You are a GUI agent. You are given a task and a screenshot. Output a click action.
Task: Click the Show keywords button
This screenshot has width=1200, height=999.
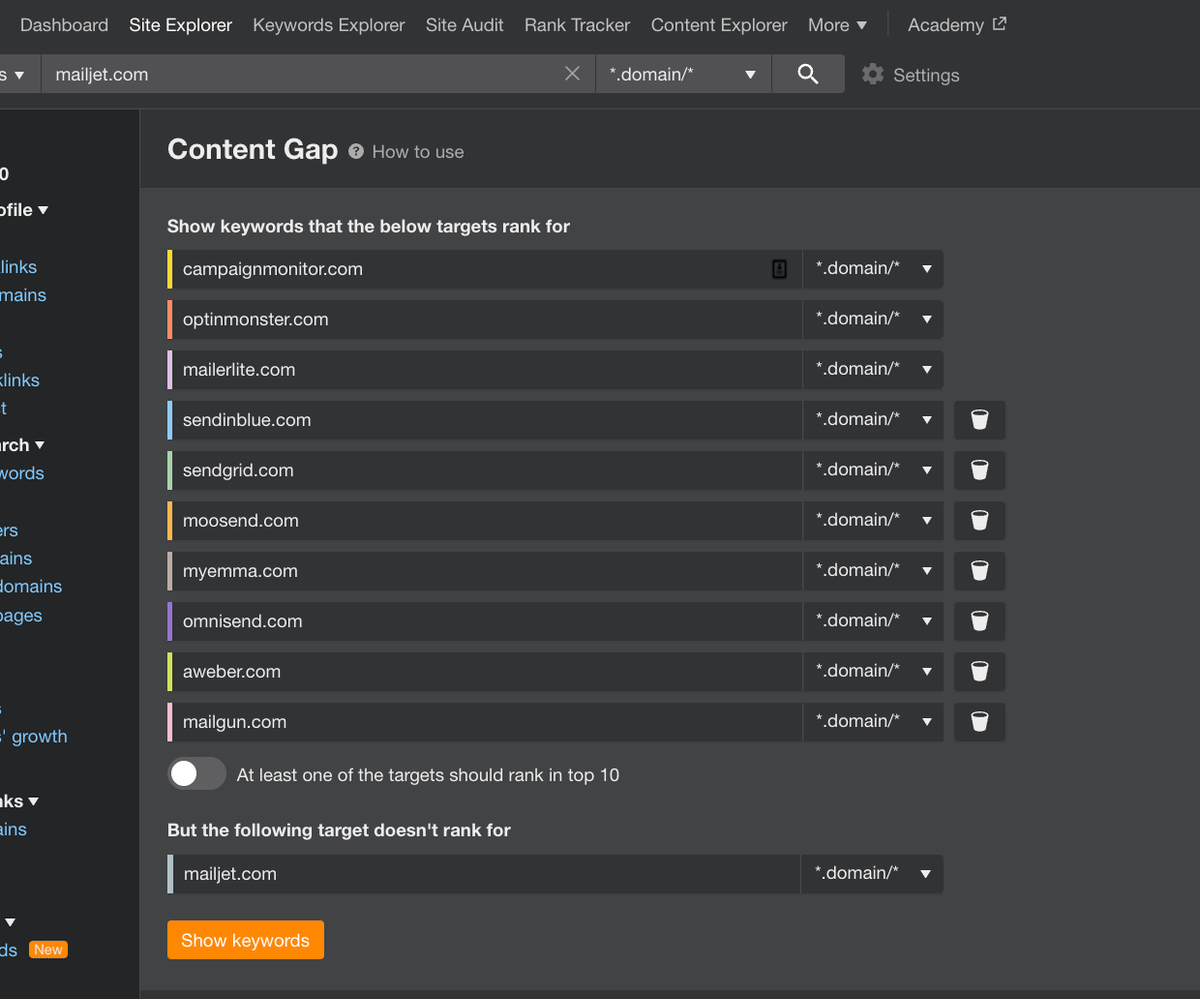245,940
